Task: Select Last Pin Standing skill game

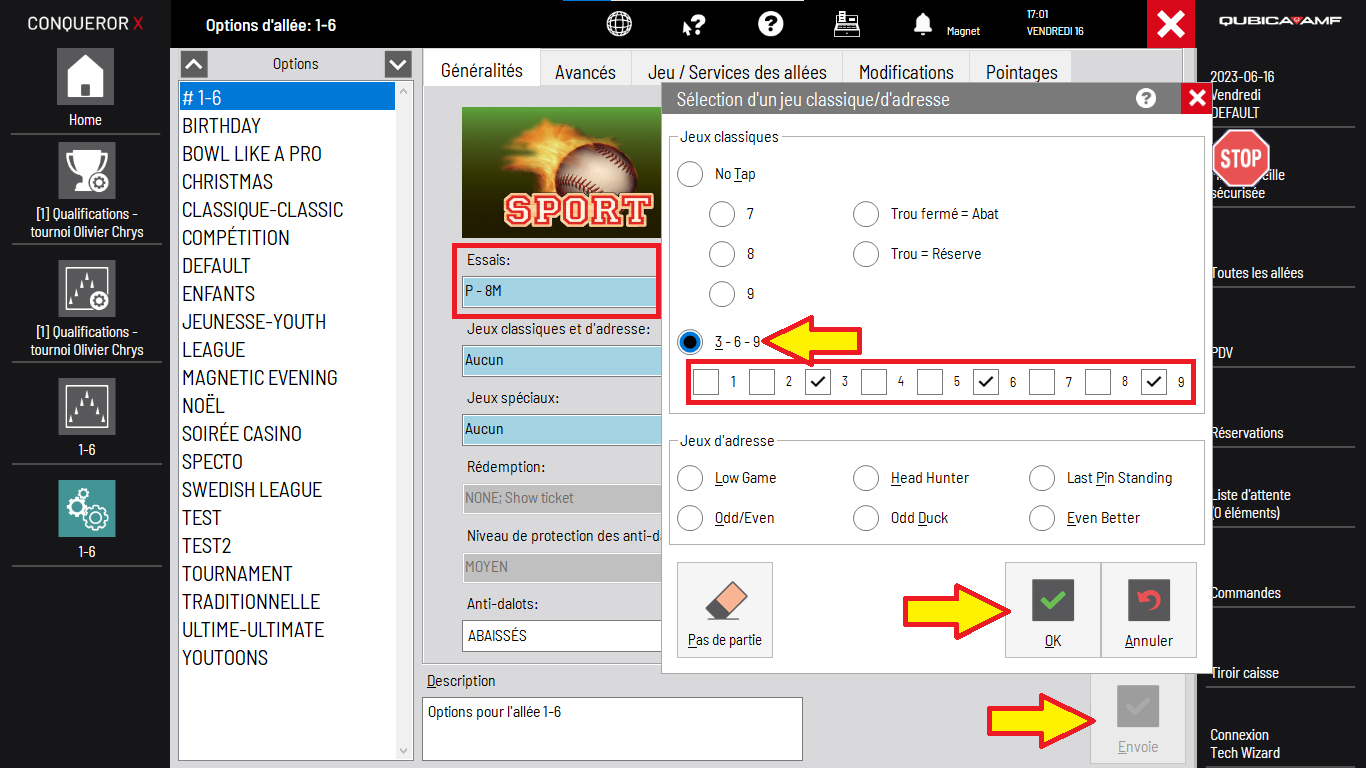Action: [x=1042, y=478]
